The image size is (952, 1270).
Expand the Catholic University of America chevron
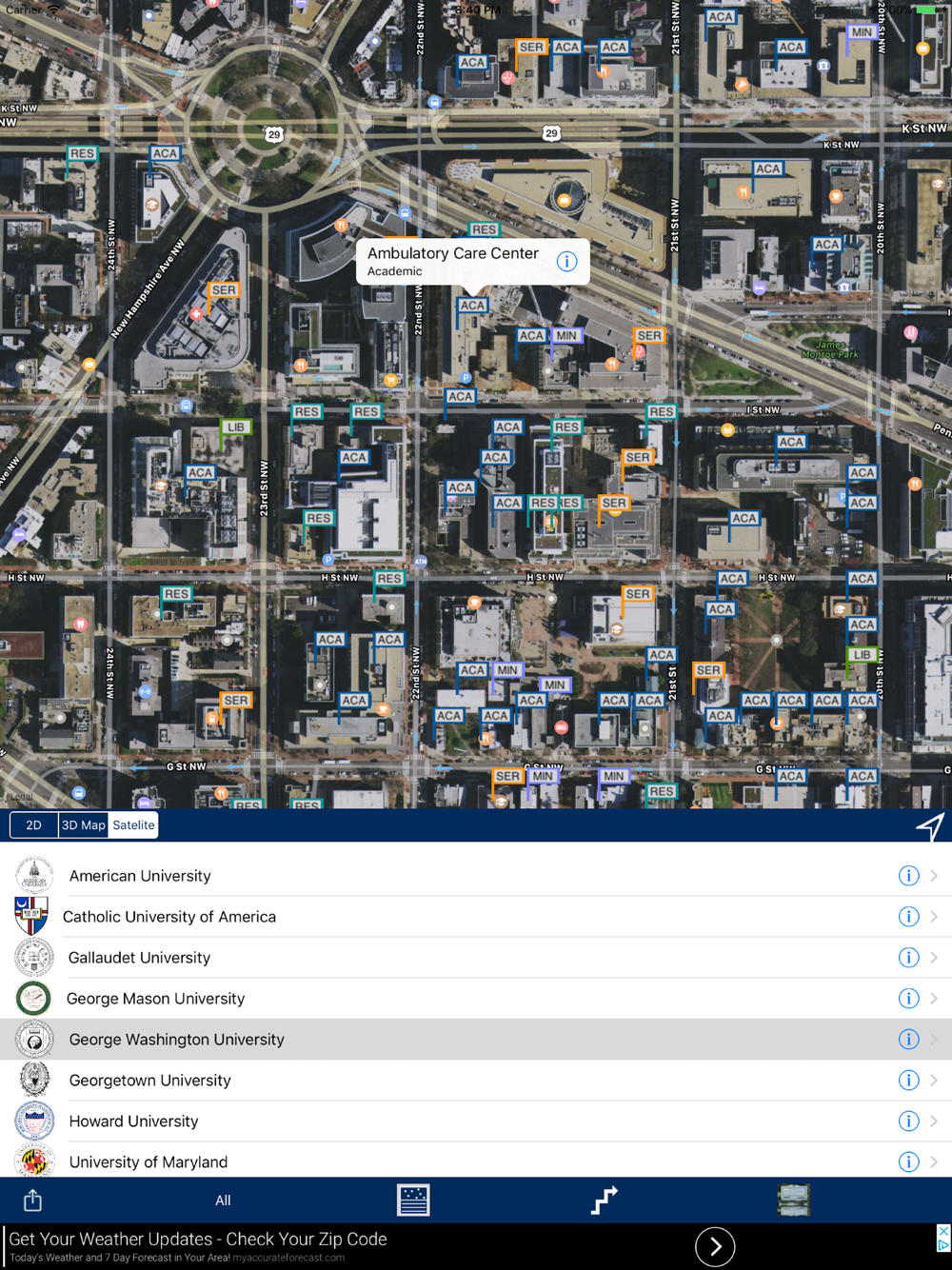click(x=934, y=917)
